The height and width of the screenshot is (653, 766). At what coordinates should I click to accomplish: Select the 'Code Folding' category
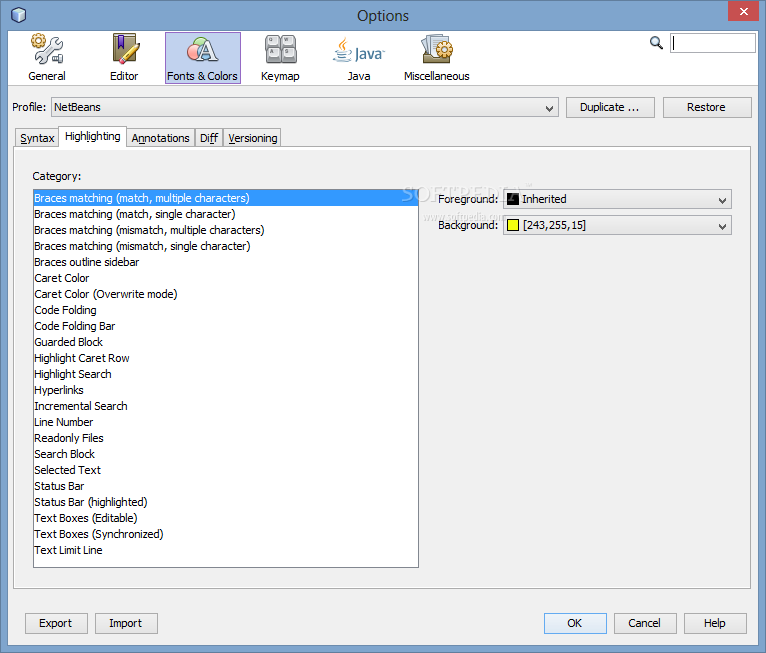pos(226,310)
